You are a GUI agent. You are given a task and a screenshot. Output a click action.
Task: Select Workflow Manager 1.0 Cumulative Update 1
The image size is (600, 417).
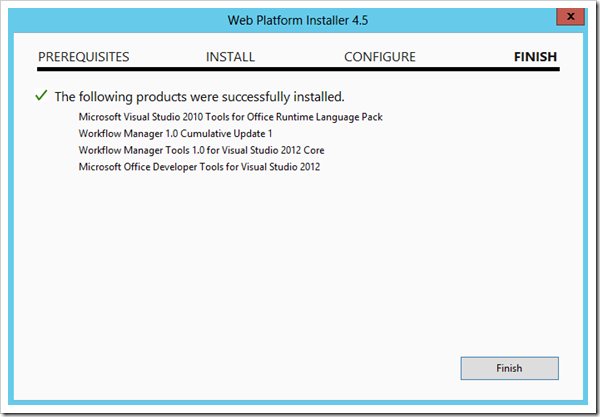click(x=175, y=133)
